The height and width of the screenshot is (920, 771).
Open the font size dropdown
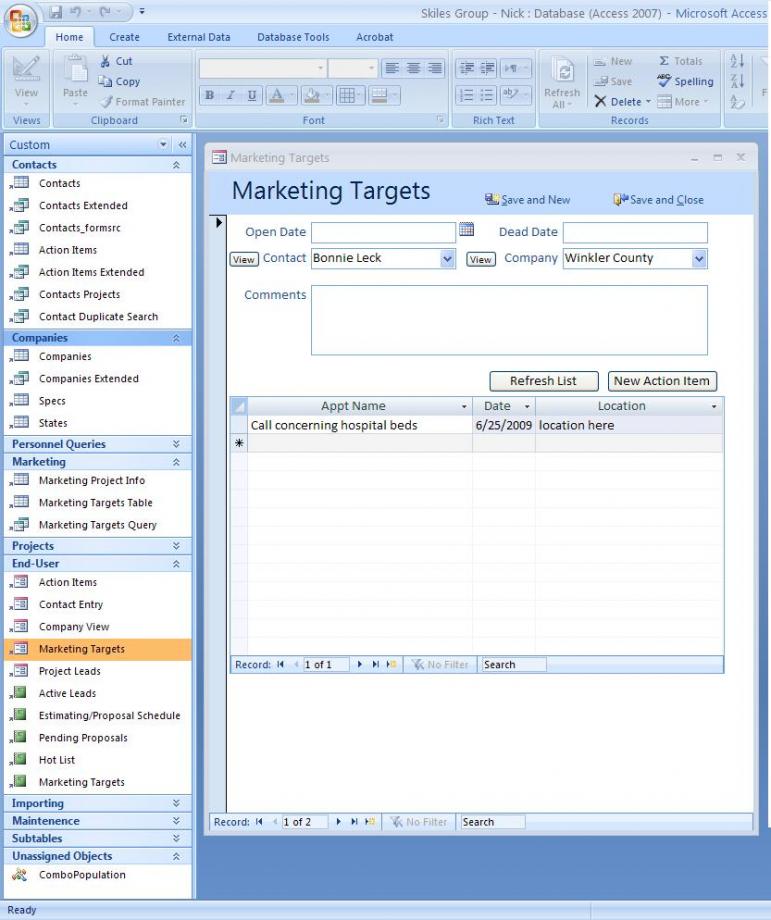(x=371, y=68)
